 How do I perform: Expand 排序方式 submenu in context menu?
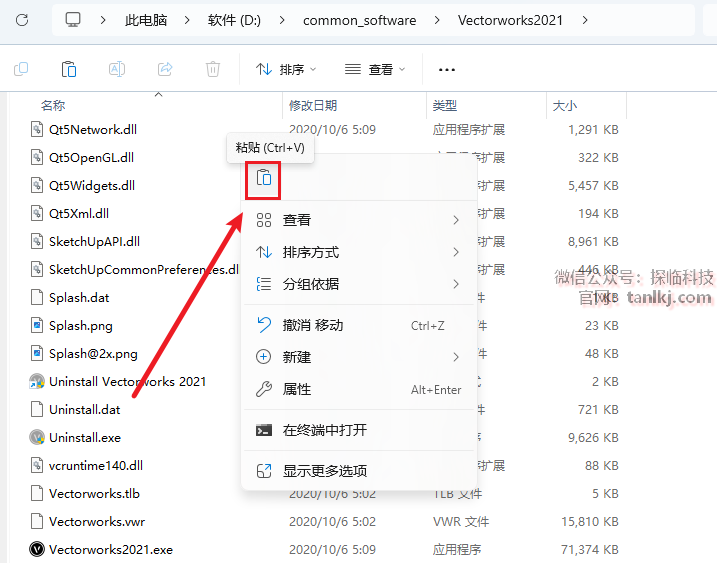pyautogui.click(x=358, y=252)
